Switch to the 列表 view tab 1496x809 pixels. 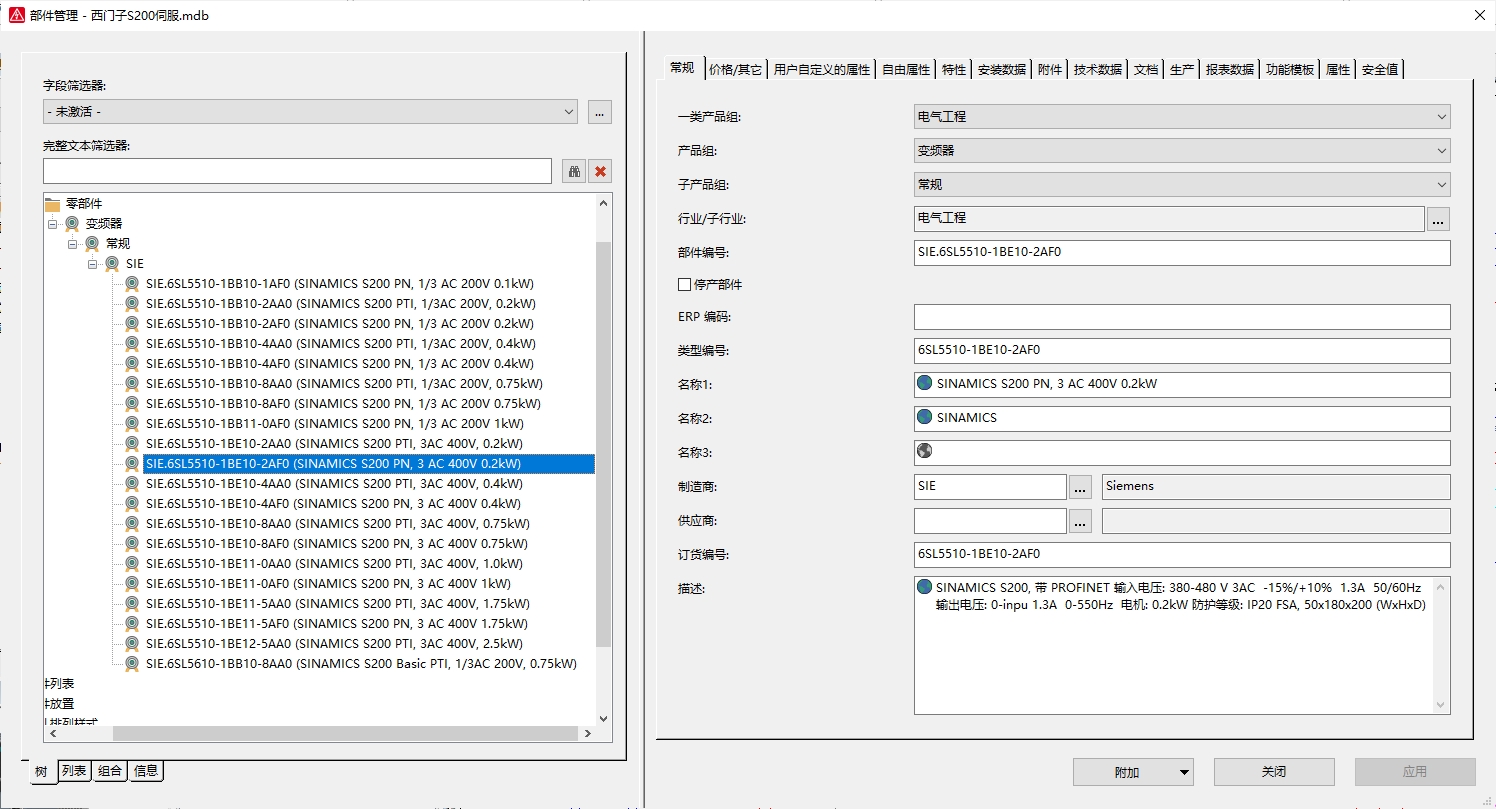coord(74,771)
